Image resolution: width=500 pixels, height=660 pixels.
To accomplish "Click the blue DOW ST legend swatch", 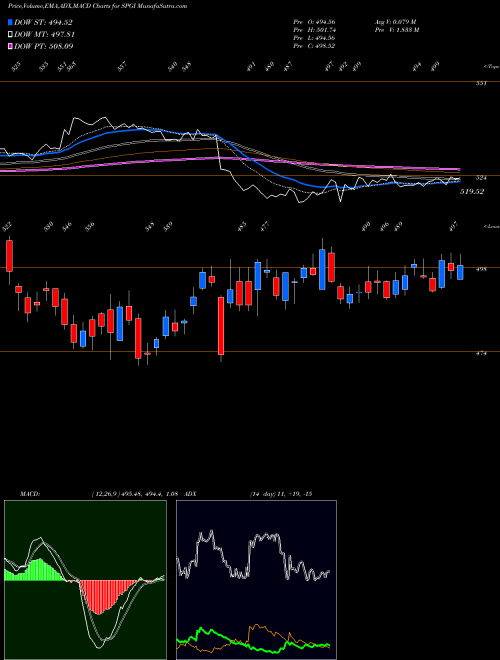I will (10, 22).
